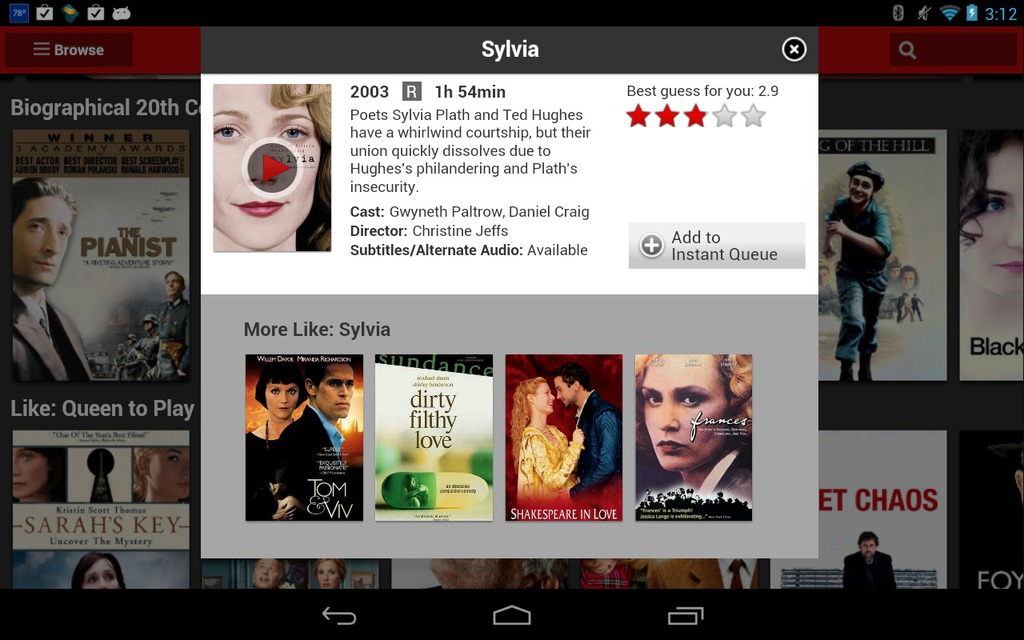Tap the Android head notification icon

[121, 12]
